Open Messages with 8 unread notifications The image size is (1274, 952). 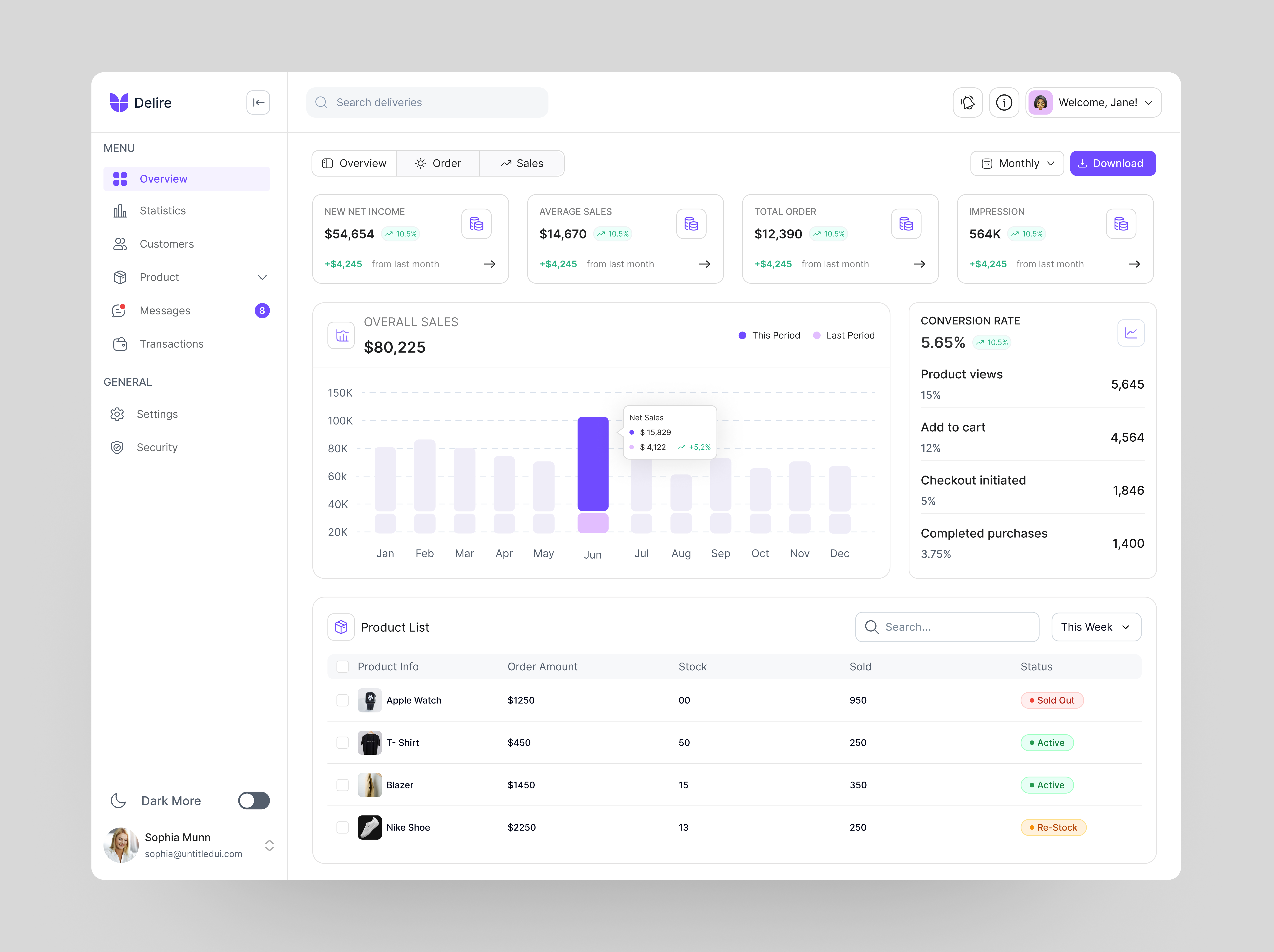pos(165,310)
